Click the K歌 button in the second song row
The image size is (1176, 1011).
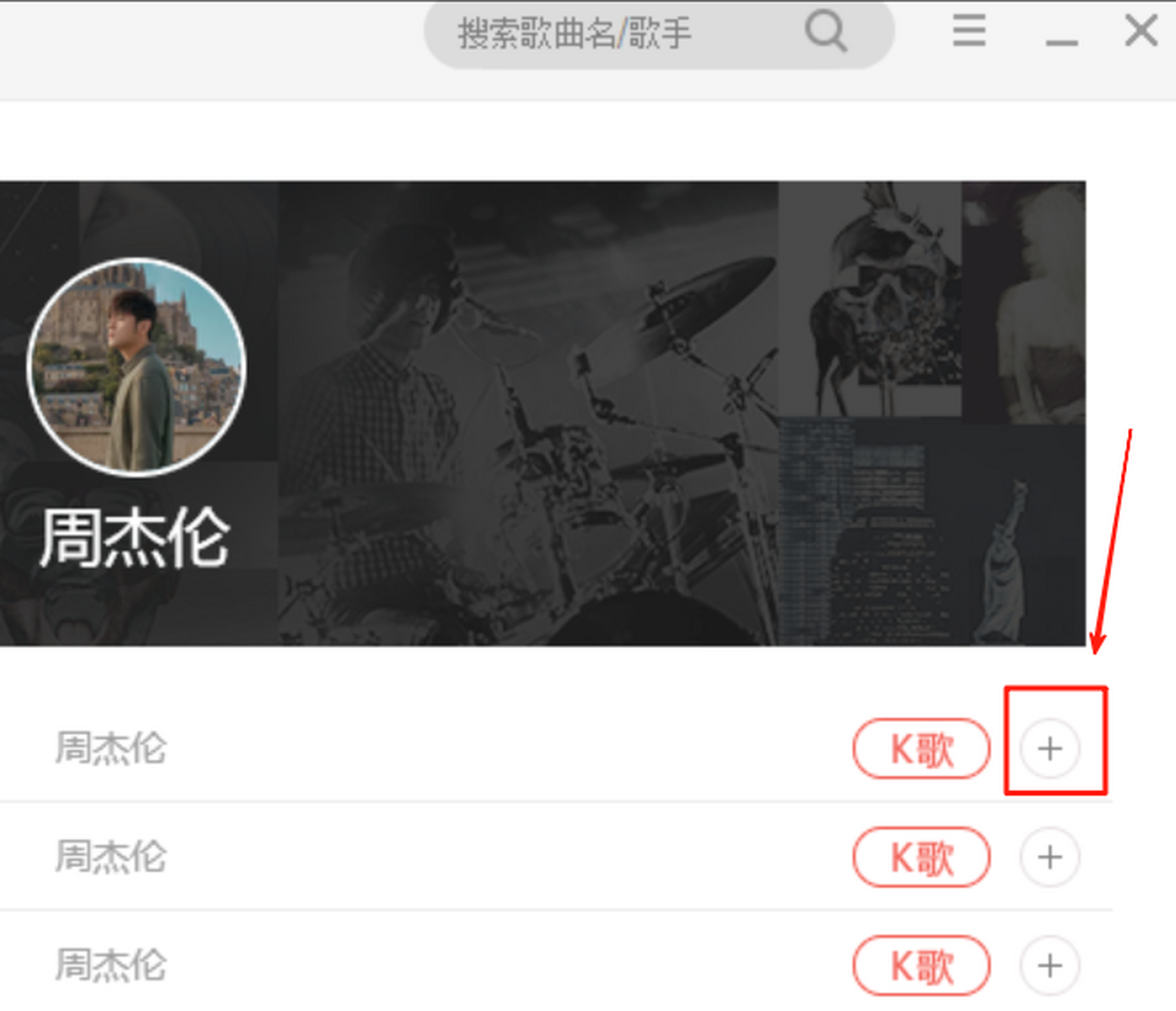click(x=921, y=858)
